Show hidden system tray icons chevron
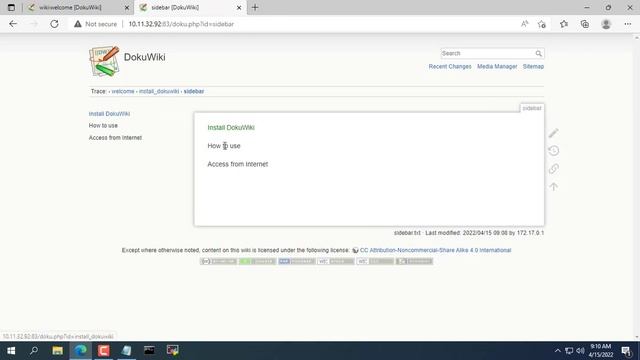Image resolution: width=640 pixels, height=360 pixels. pos(557,351)
